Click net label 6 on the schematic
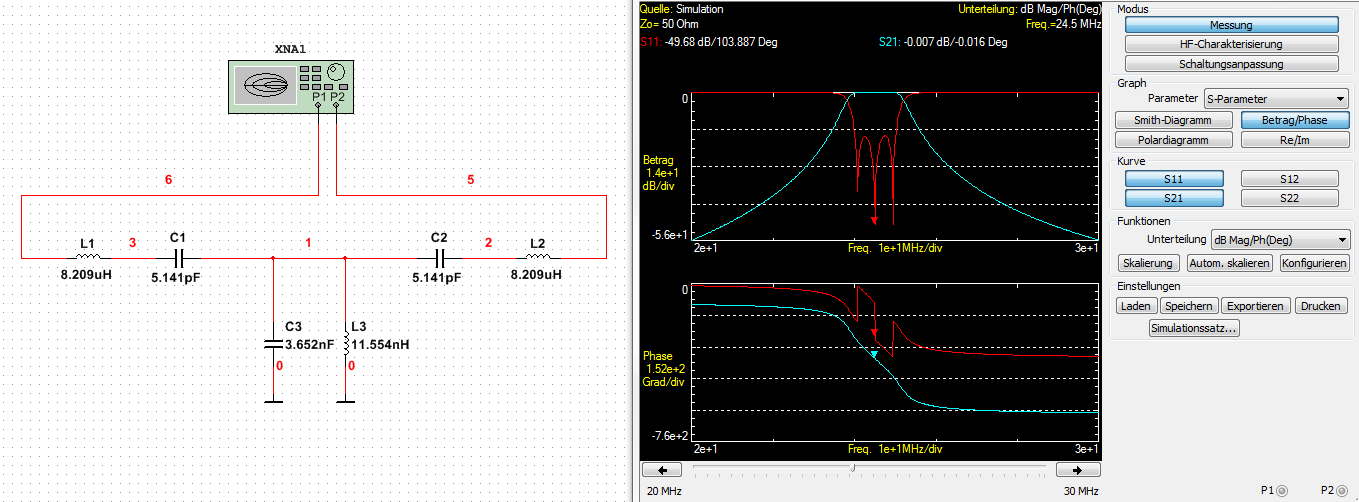1359x502 pixels. 169,180
